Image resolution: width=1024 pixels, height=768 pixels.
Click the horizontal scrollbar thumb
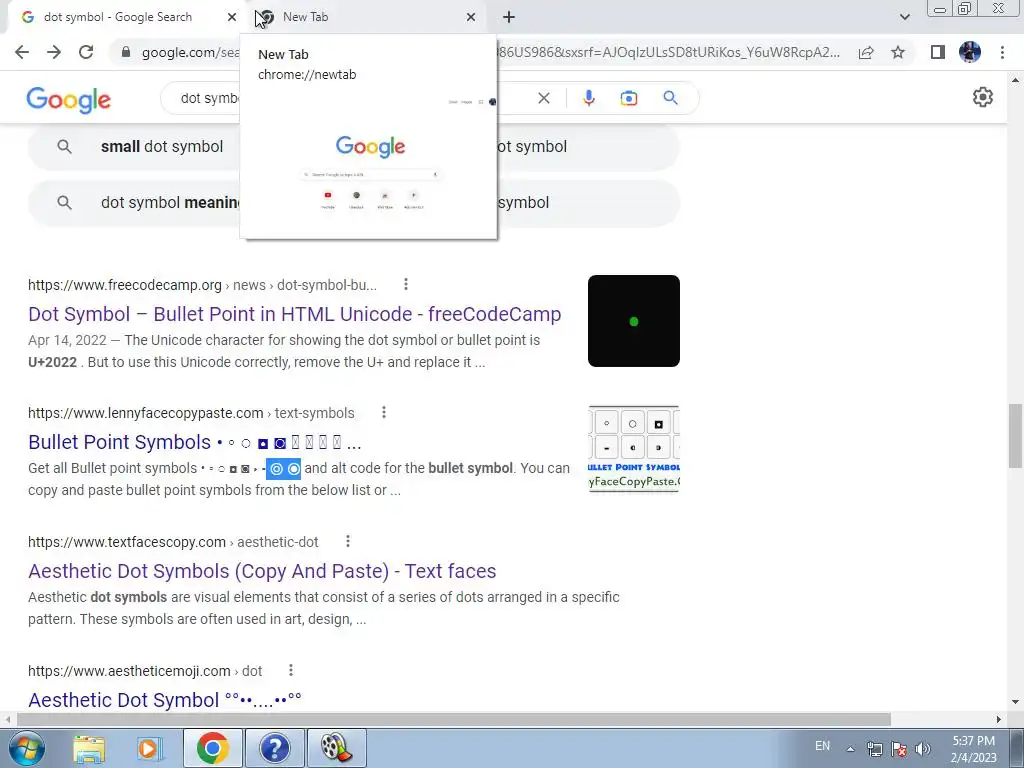pos(453,719)
